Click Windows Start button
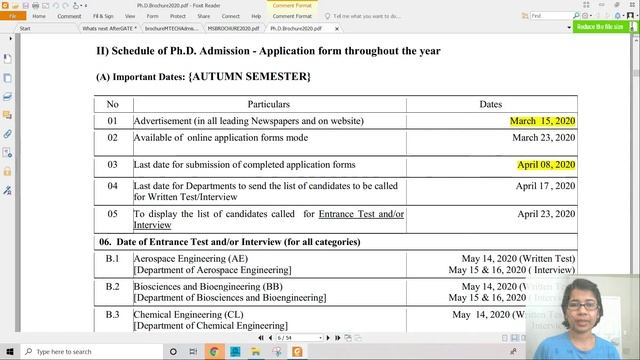The width and height of the screenshot is (640, 360). click(x=10, y=351)
